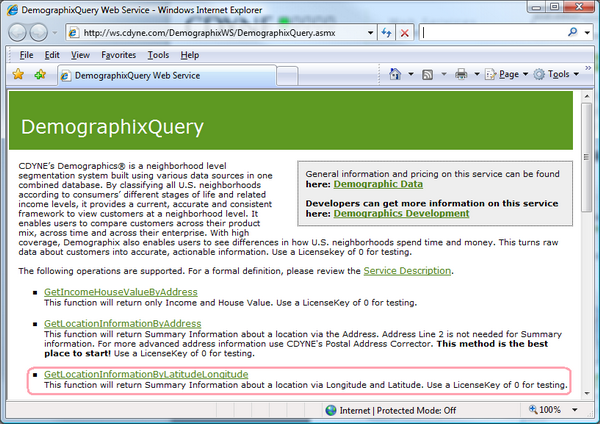Click the page icon in address bar
Viewport: 600px width, 424px height.
(73, 33)
